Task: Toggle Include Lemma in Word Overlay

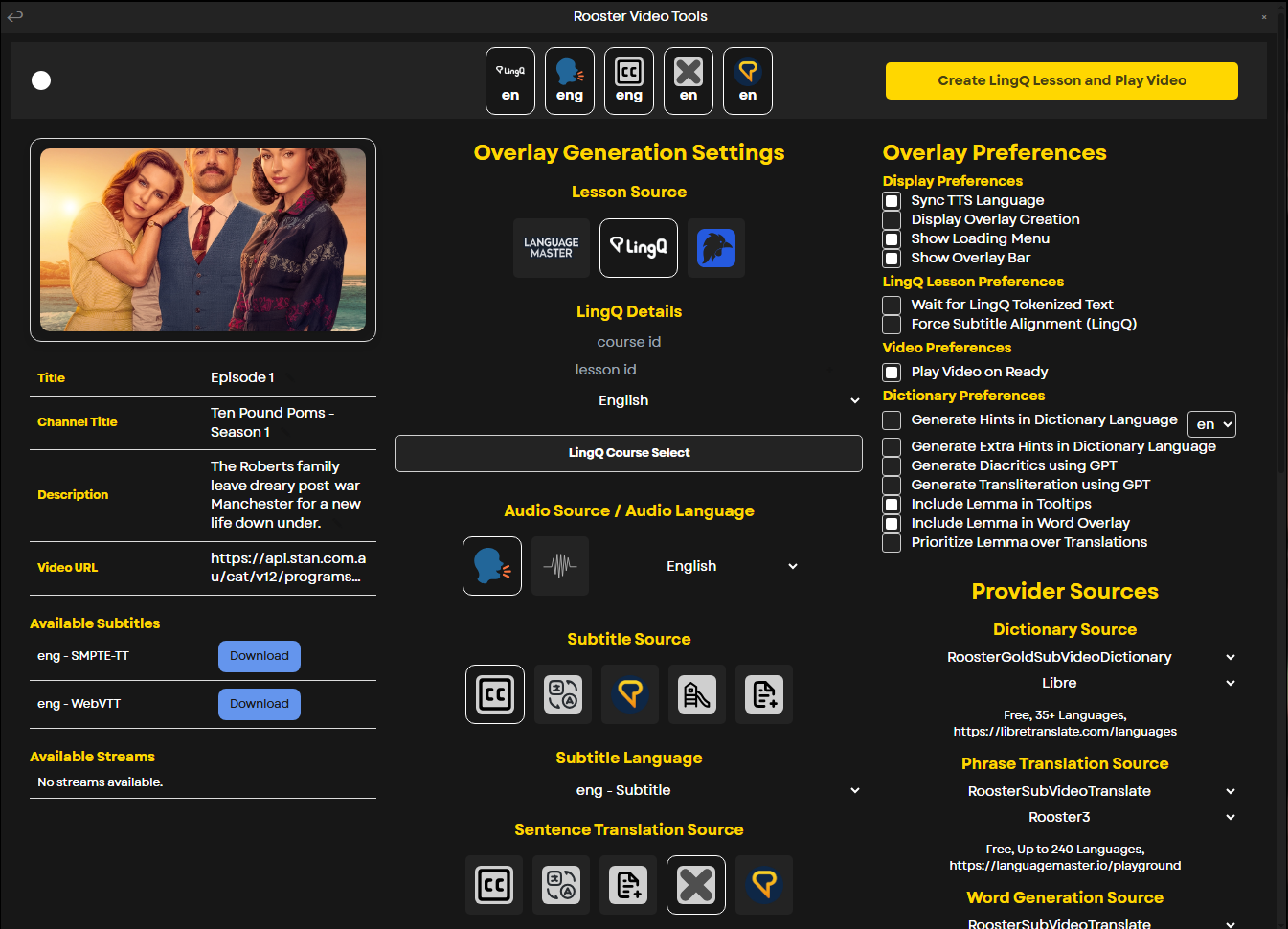Action: (x=892, y=524)
